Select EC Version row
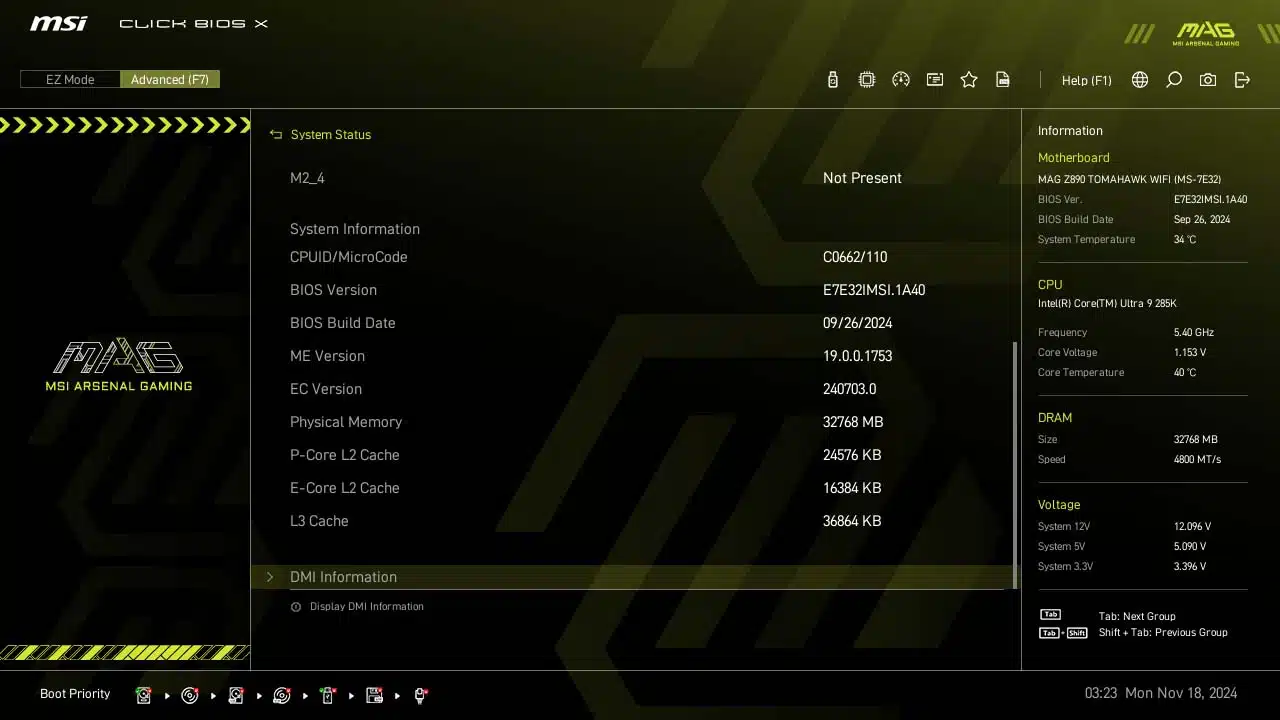 pos(632,389)
